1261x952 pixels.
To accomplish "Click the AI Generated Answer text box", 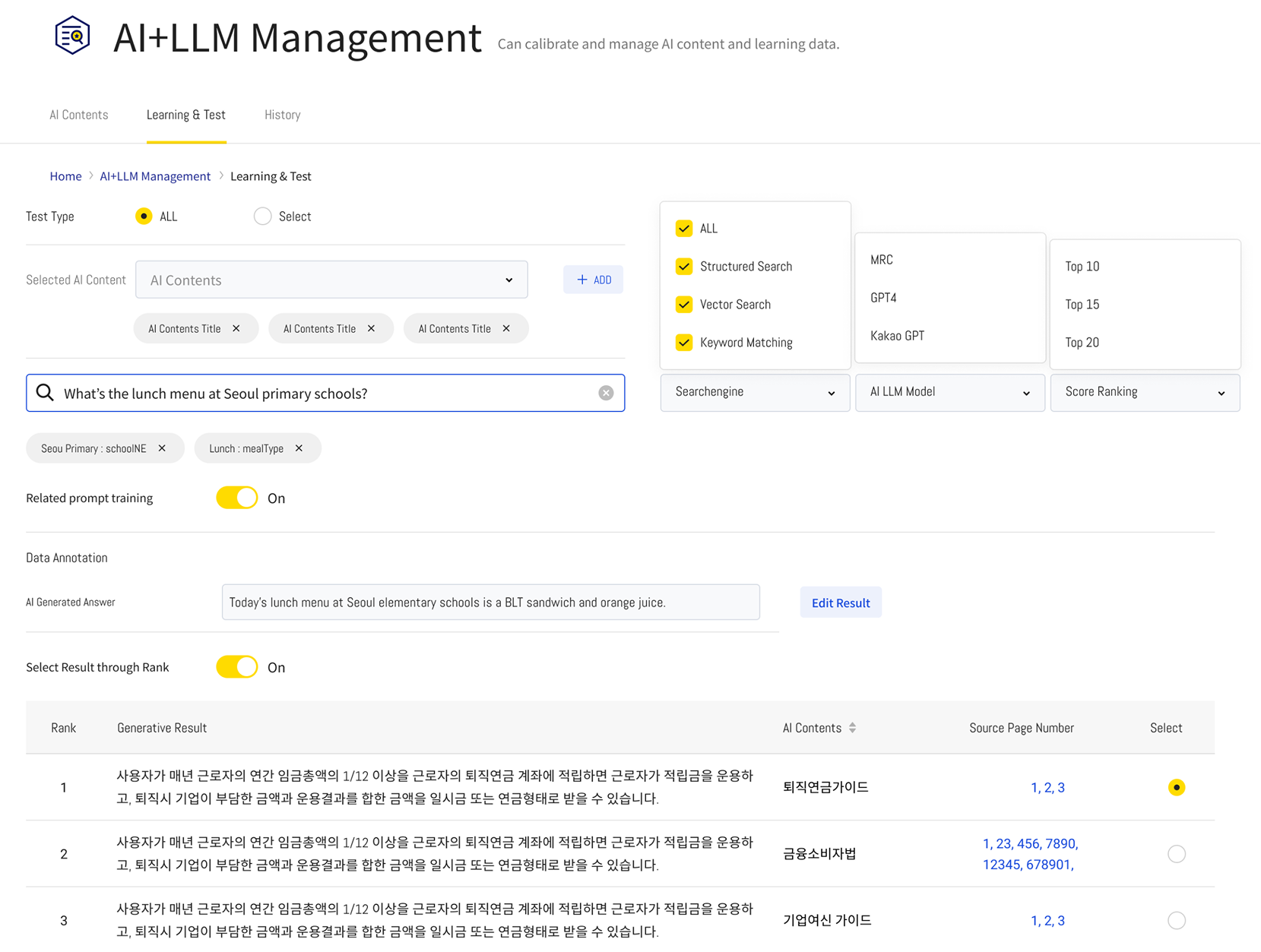I will pos(490,603).
